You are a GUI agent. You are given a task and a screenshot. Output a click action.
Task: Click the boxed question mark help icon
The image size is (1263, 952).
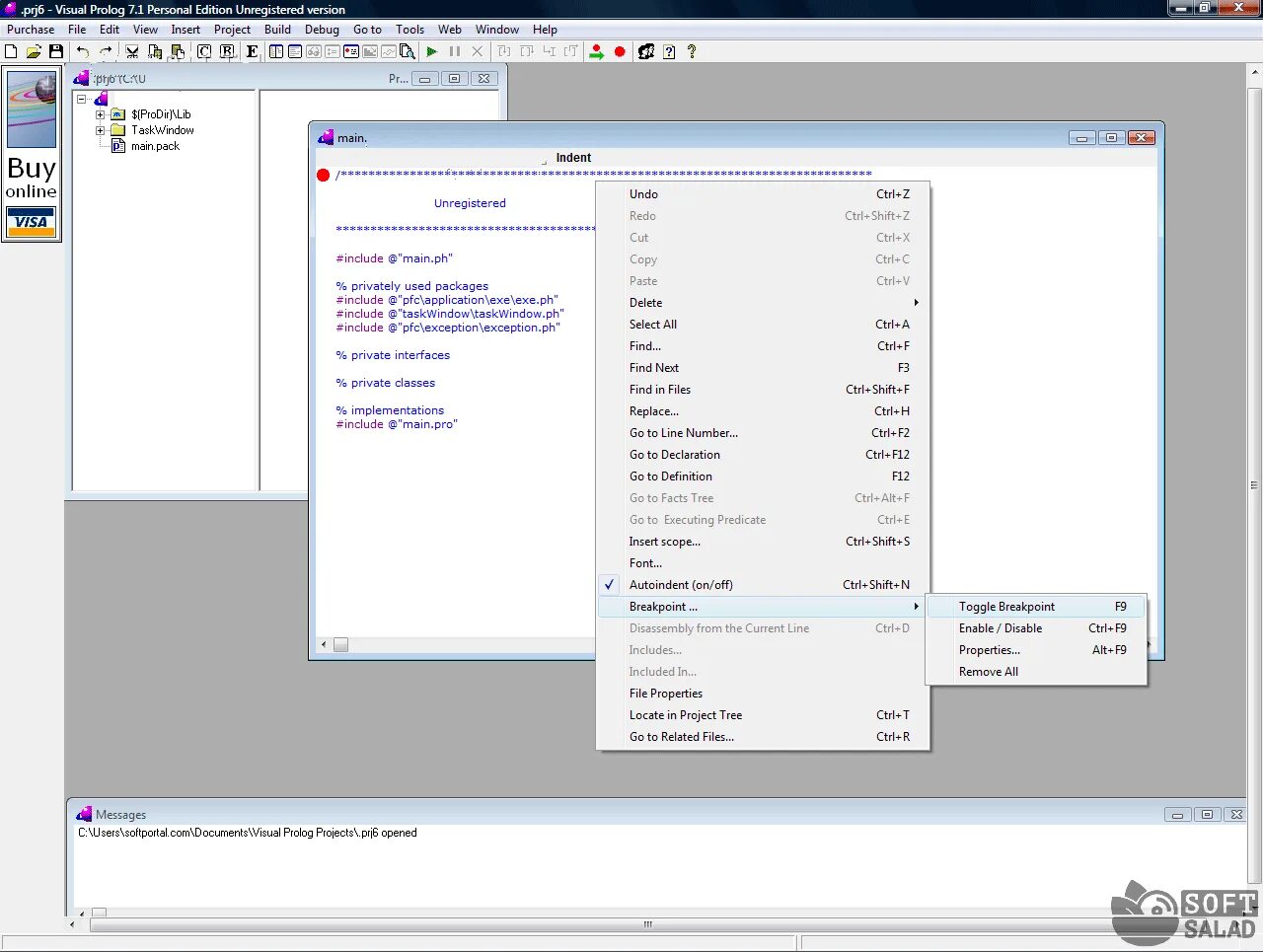pos(669,51)
